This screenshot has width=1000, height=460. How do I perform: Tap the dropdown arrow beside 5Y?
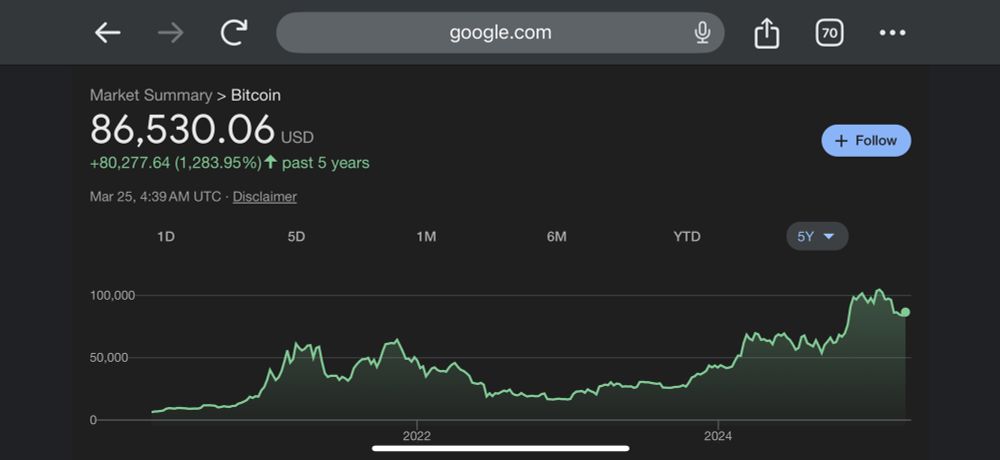pyautogui.click(x=828, y=237)
